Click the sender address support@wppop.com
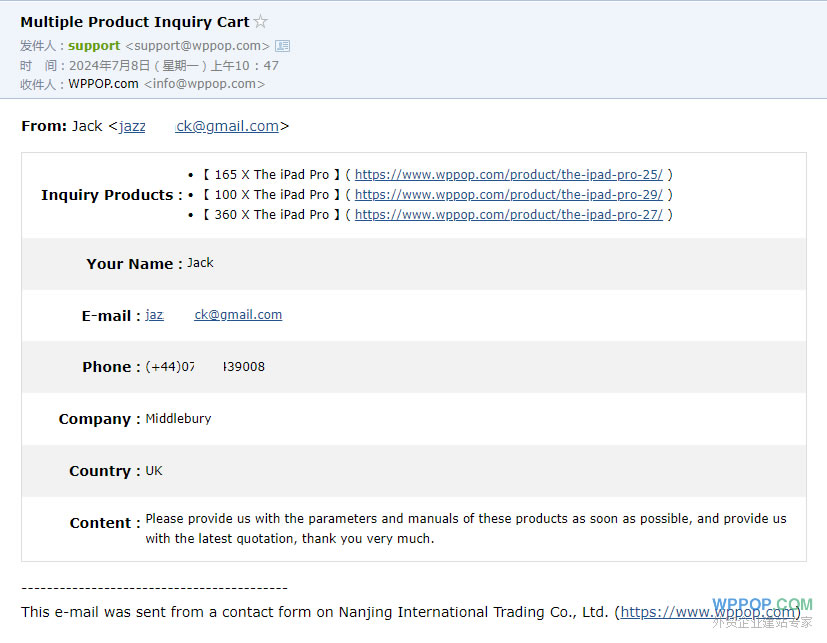The image size is (827, 643). pyautogui.click(x=197, y=46)
